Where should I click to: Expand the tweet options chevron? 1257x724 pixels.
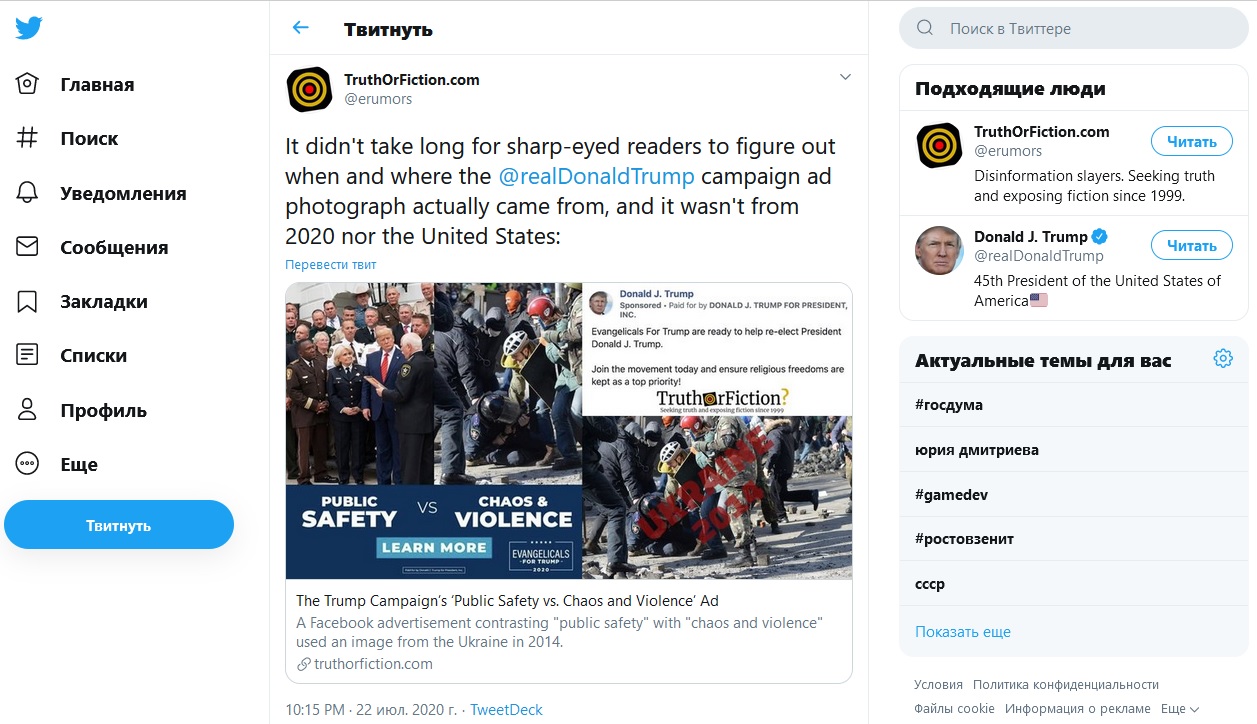pyautogui.click(x=845, y=77)
